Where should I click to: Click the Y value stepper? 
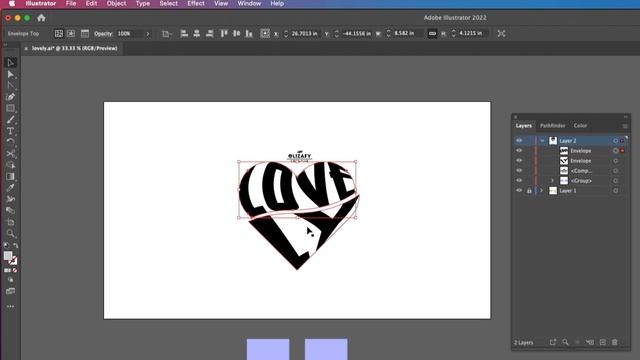tap(336, 33)
